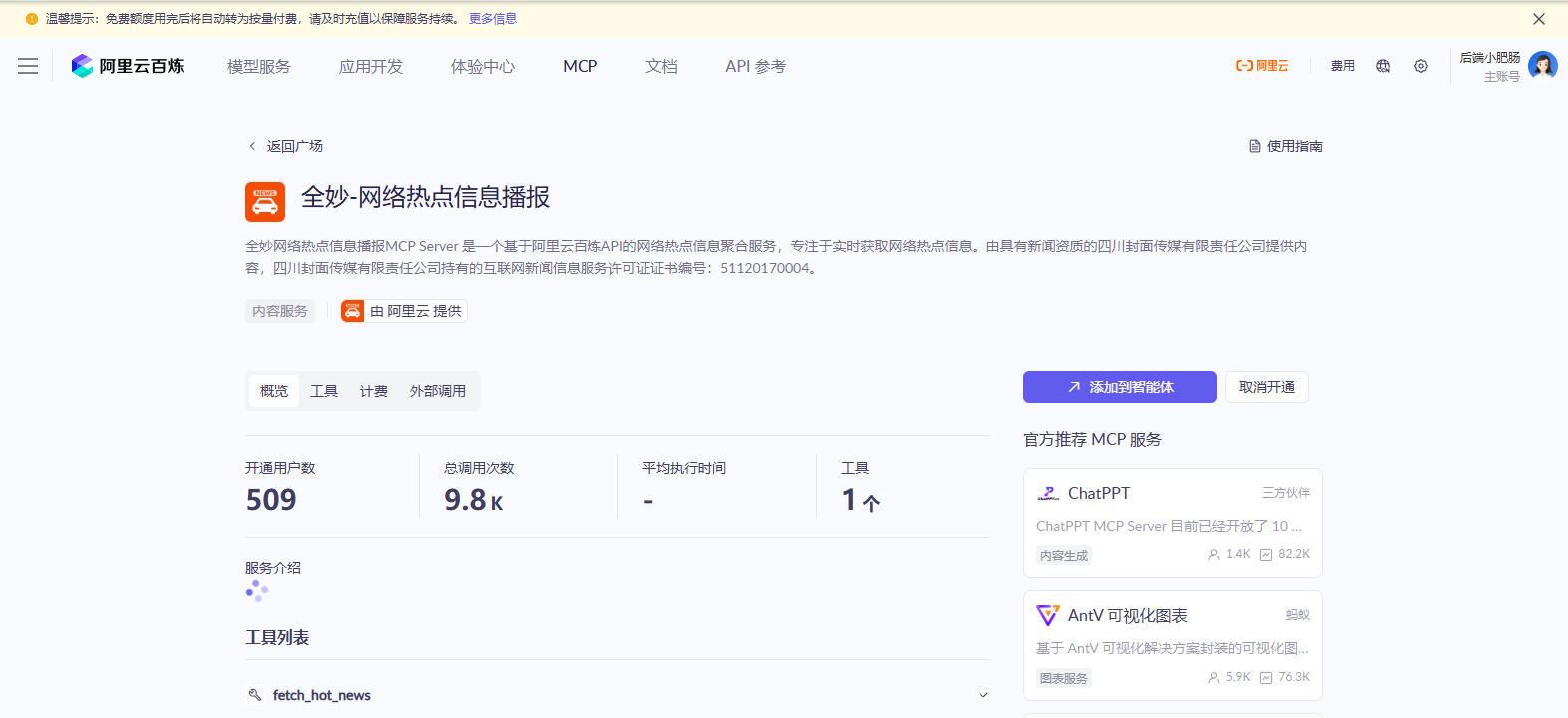Click the 添加到智能体 button

1119,387
